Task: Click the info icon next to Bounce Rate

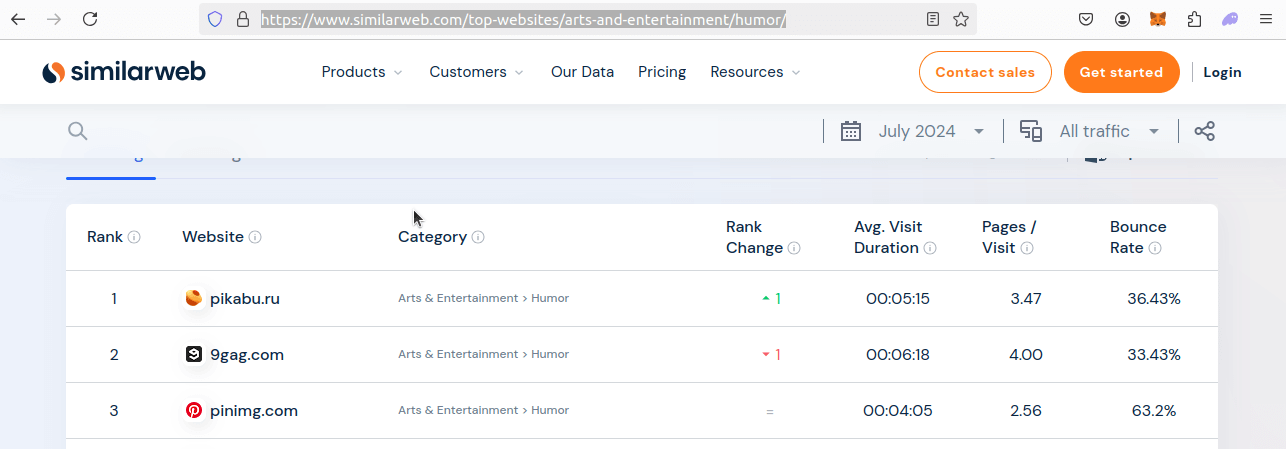Action: [x=1155, y=248]
